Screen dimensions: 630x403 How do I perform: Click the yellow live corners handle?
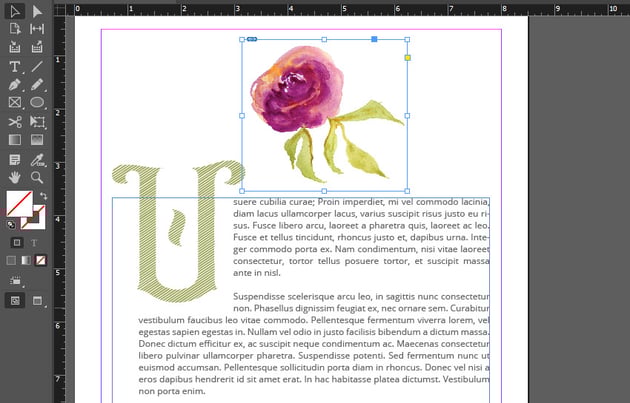click(x=407, y=58)
